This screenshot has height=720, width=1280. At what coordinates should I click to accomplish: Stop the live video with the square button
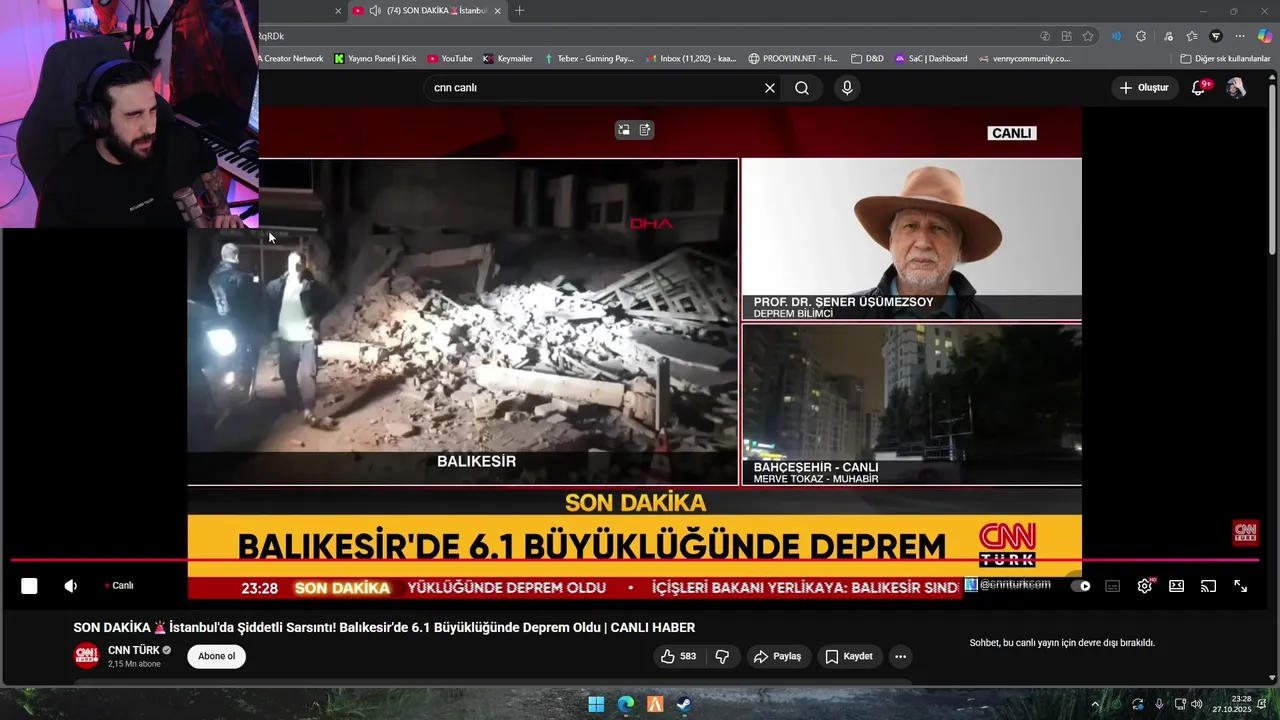29,586
